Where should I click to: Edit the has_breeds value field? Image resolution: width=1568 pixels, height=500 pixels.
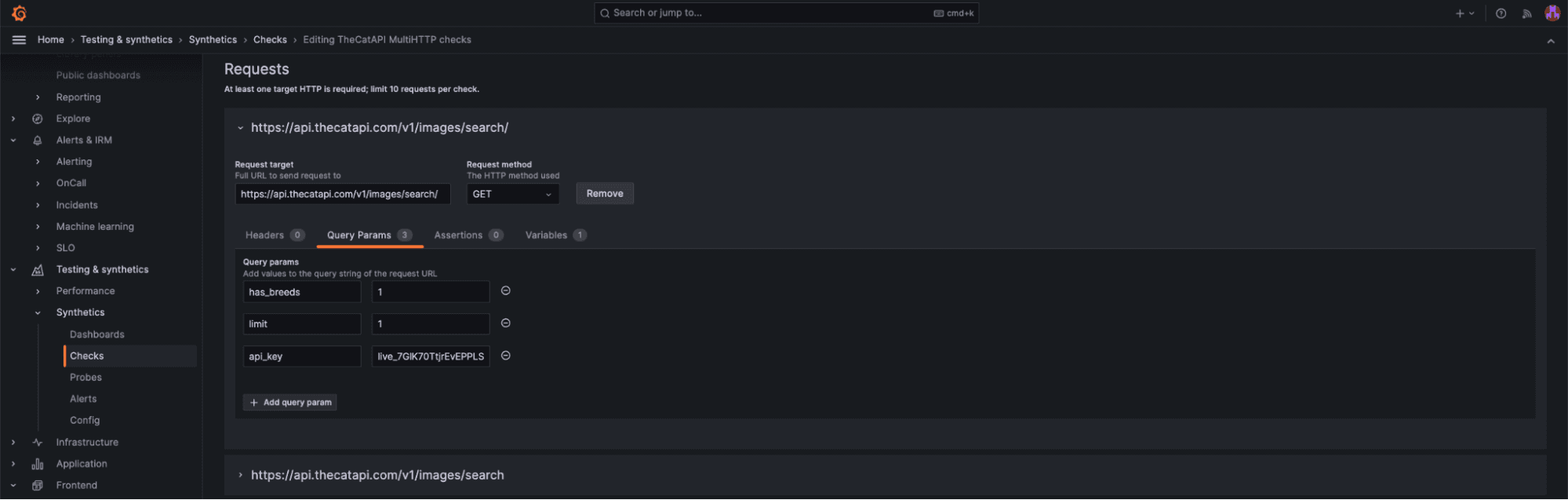431,292
